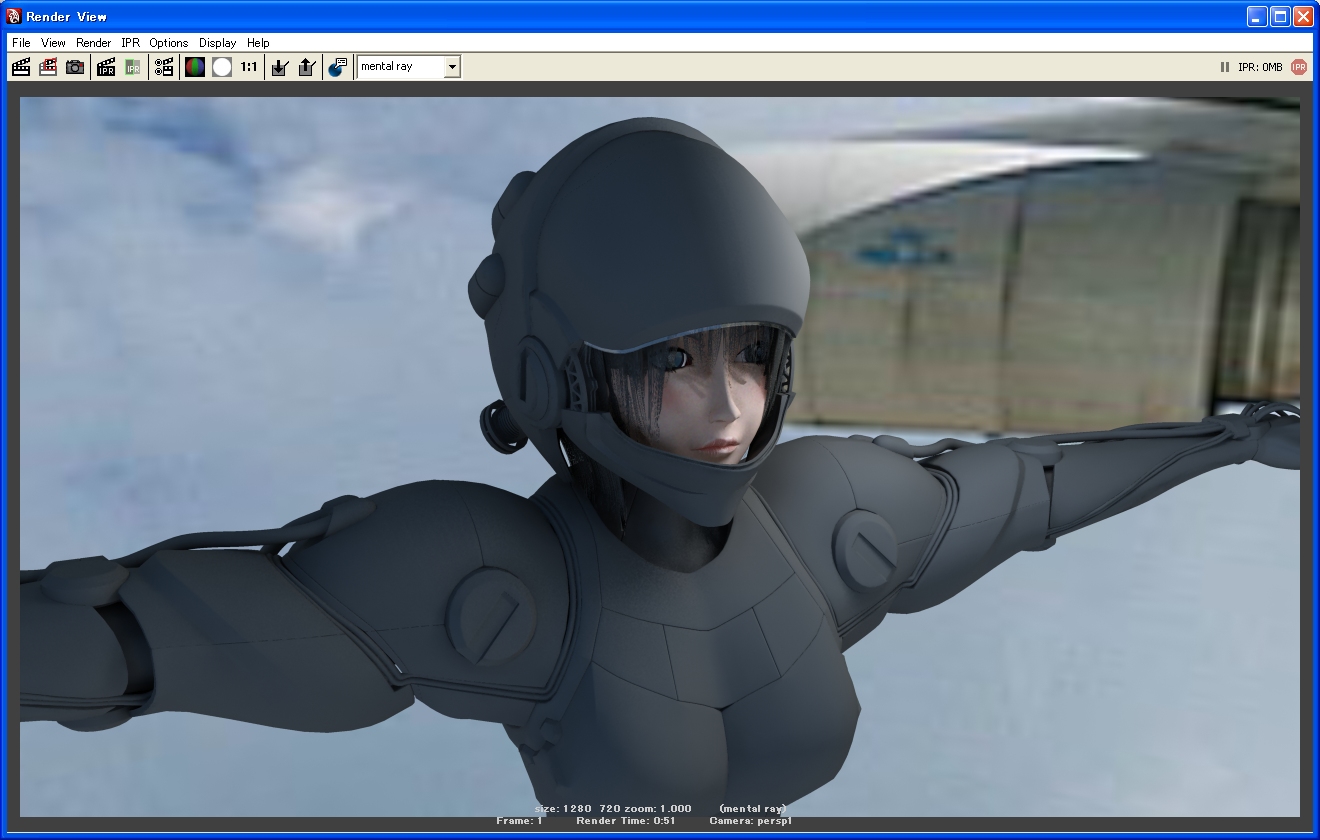The image size is (1320, 840).
Task: Display RGB channels with the colored sphere icon
Action: (x=195, y=67)
